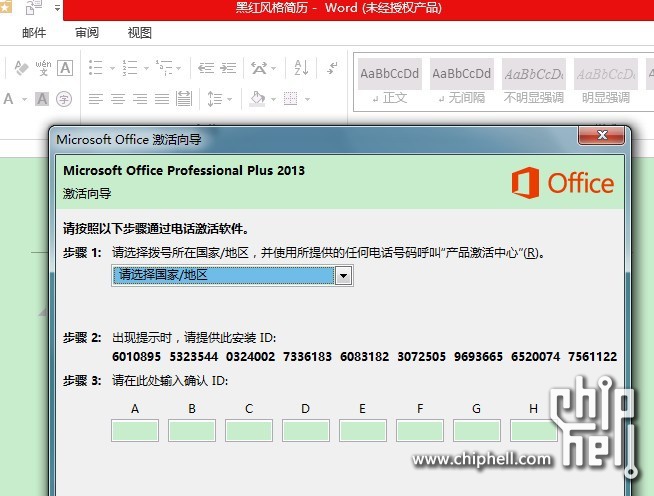This screenshot has height=496, width=654.
Task: Click the Borders icon
Action: (x=291, y=99)
